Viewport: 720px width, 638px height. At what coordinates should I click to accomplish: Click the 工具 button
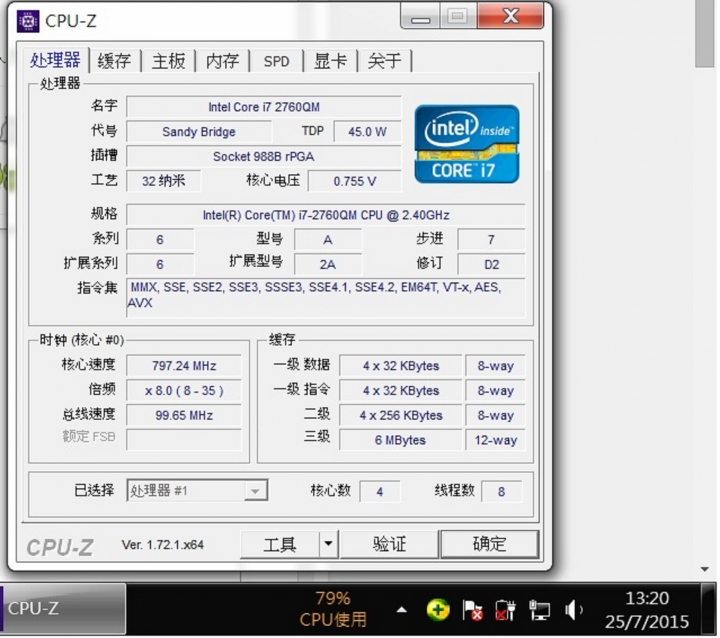pyautogui.click(x=280, y=544)
